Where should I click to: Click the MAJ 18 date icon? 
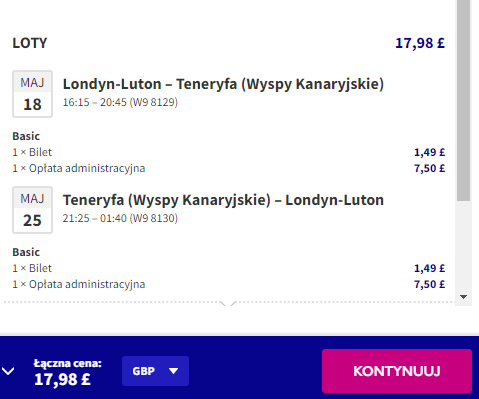click(x=32, y=94)
